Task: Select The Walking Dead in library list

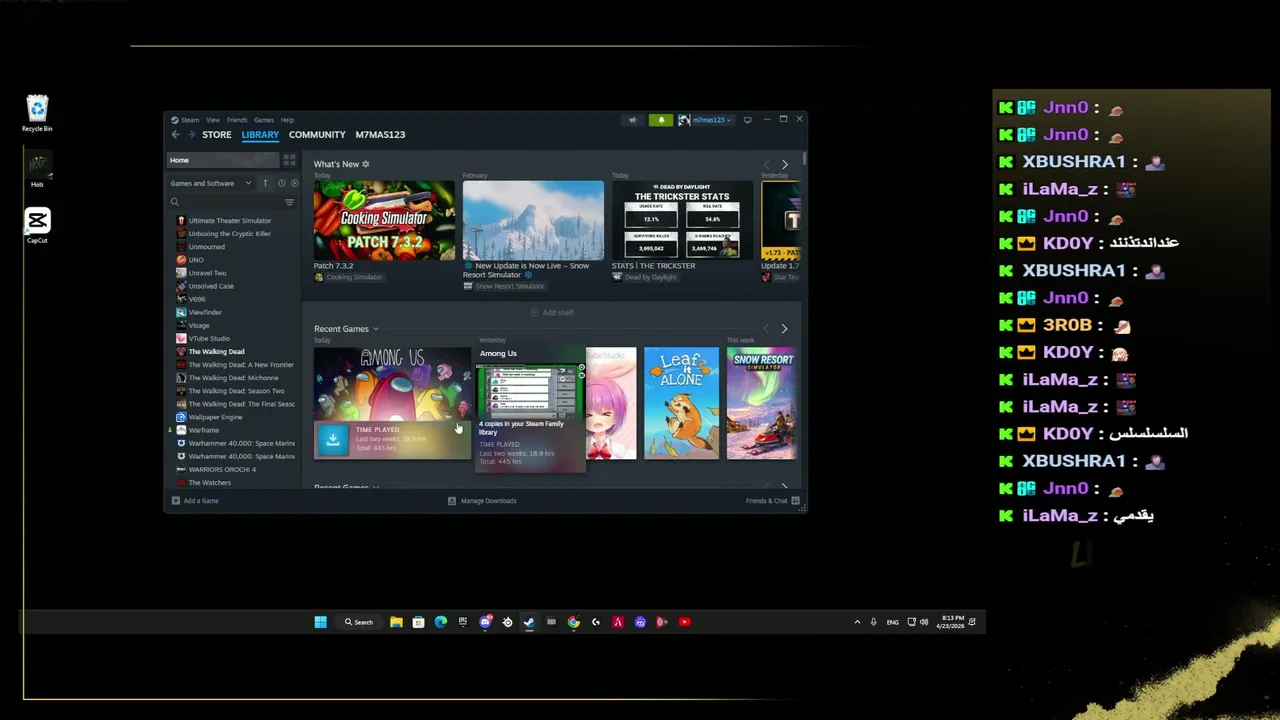Action: point(216,352)
